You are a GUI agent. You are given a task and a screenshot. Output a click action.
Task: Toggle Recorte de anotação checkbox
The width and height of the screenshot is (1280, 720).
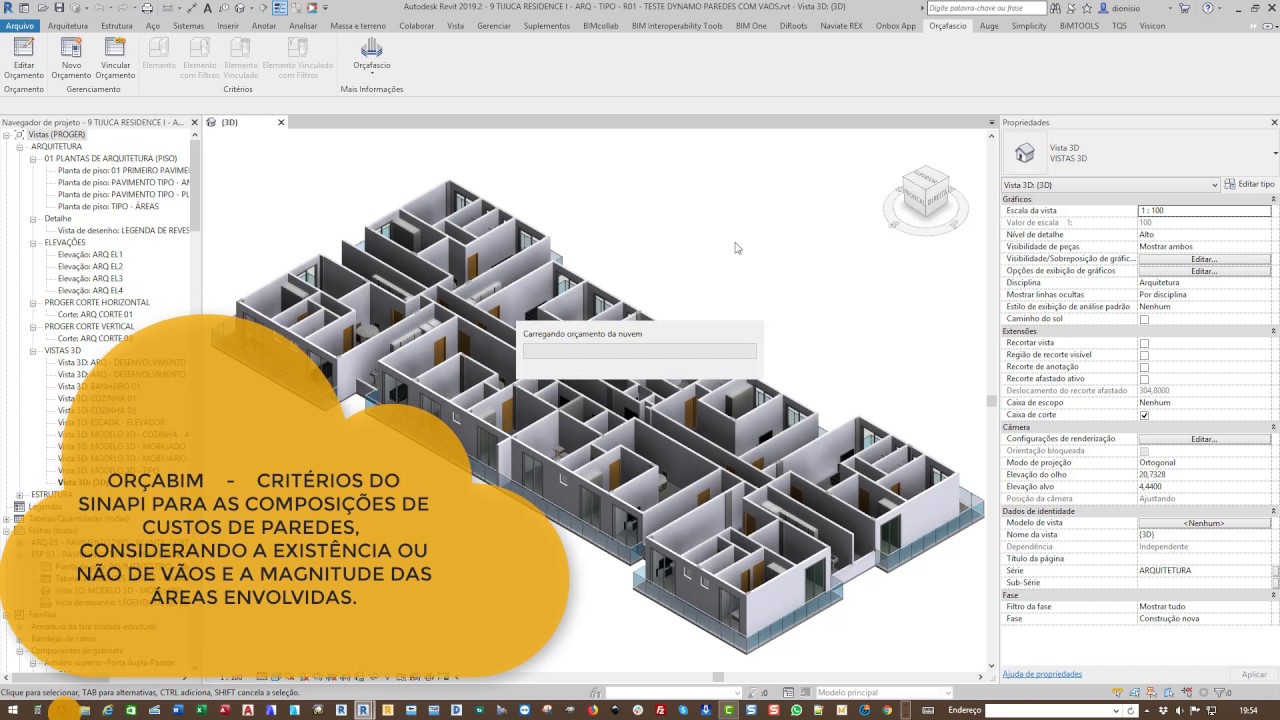click(x=1144, y=367)
